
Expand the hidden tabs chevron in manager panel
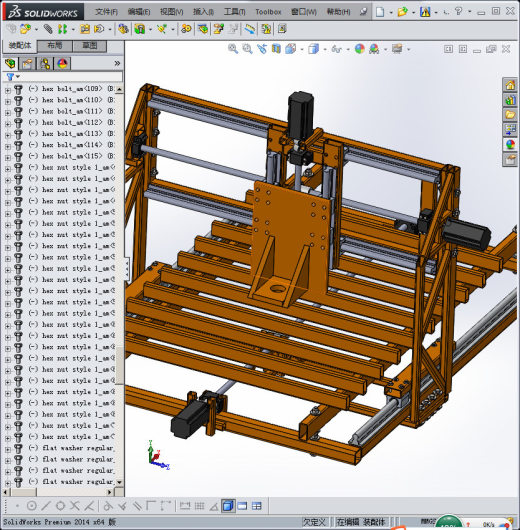tap(117, 63)
